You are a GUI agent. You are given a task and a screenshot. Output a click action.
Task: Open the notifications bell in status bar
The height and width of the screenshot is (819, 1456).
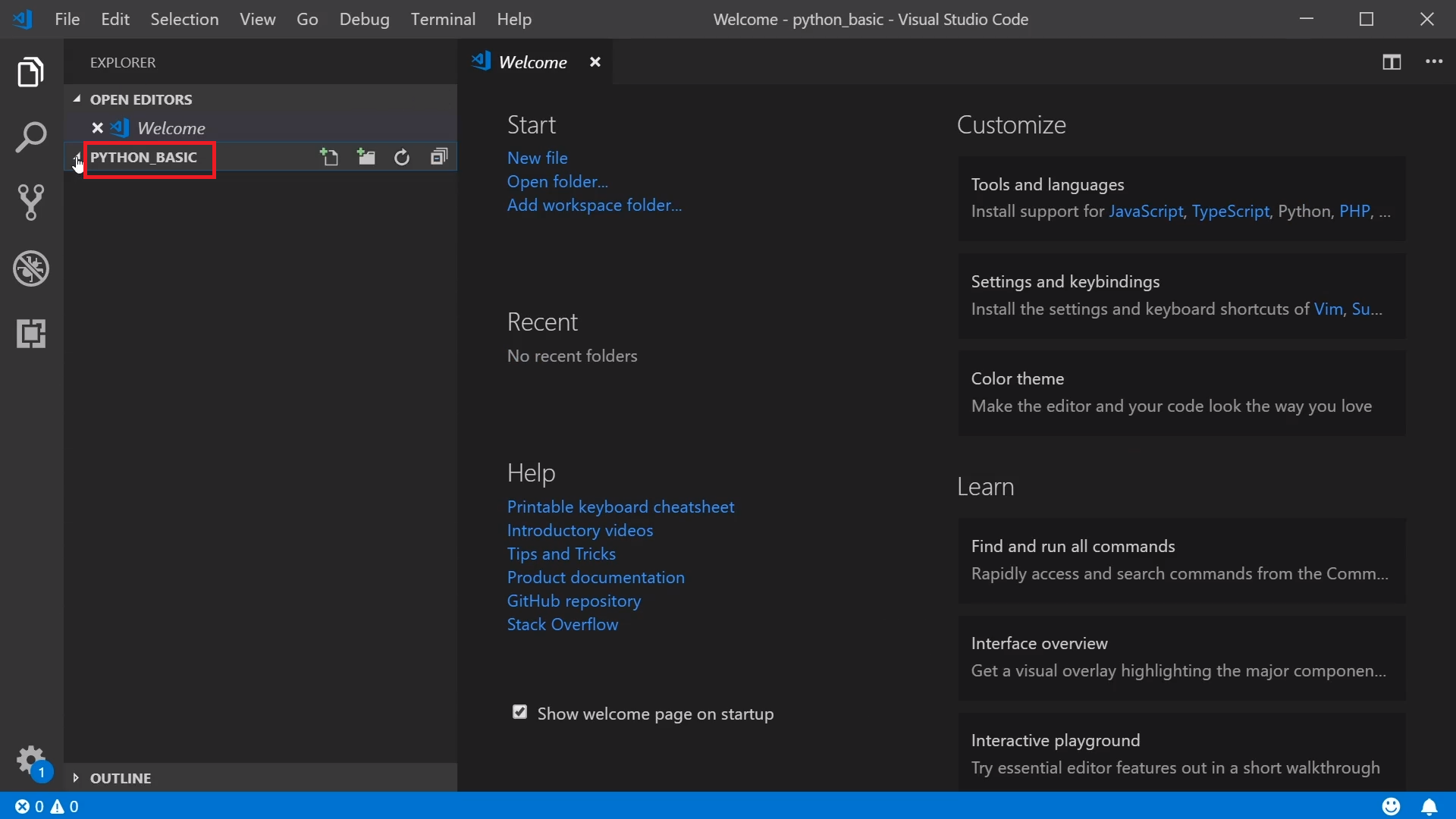click(1429, 806)
